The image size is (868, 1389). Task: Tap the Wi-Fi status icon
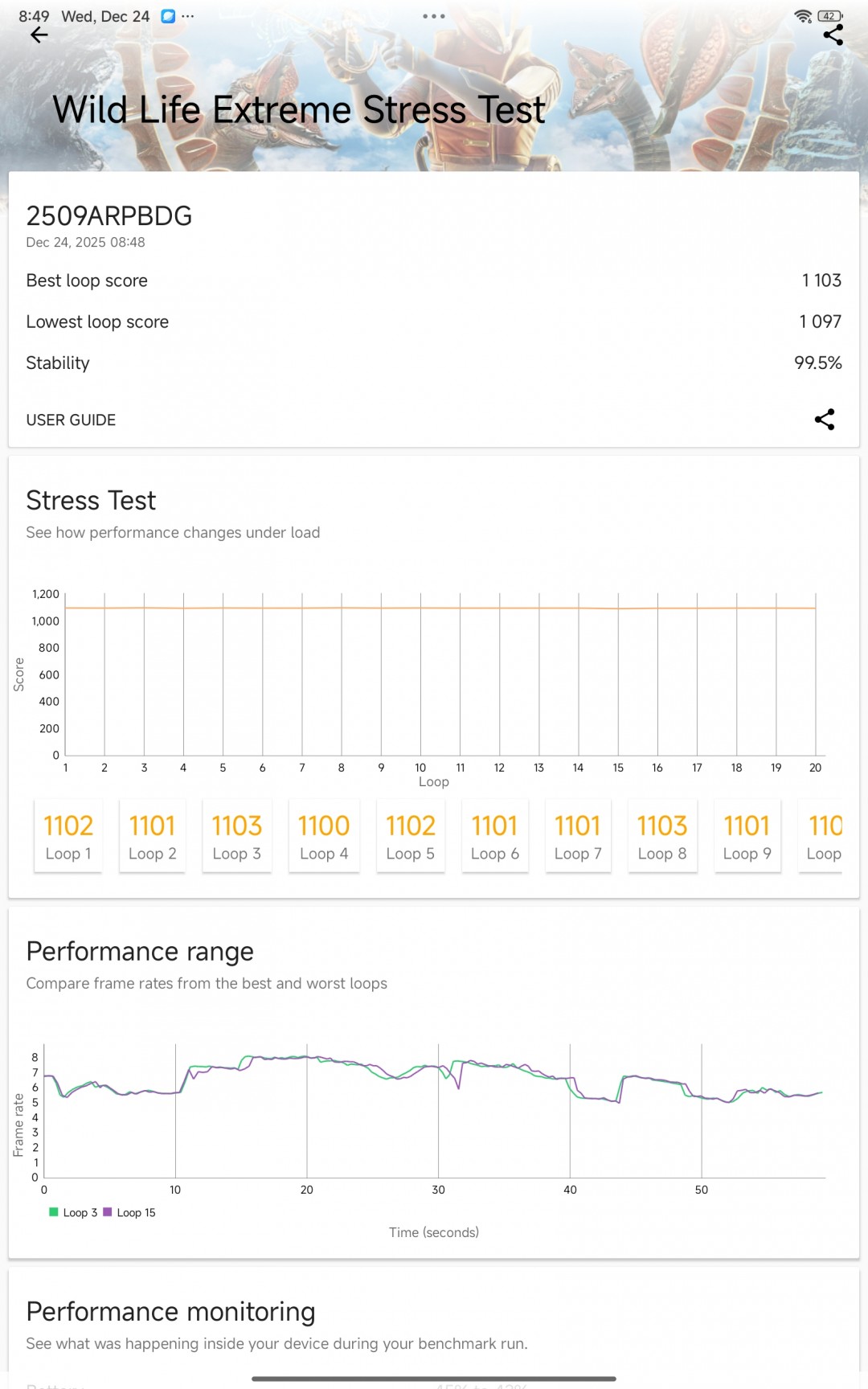[x=802, y=16]
